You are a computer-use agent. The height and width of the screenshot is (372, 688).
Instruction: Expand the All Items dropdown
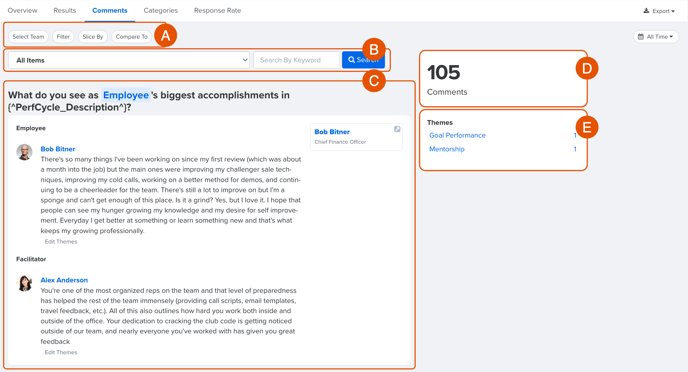pyautogui.click(x=129, y=60)
